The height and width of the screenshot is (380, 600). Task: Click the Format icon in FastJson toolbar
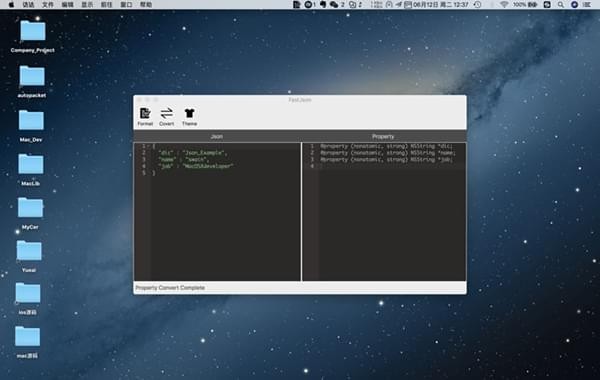(x=145, y=113)
